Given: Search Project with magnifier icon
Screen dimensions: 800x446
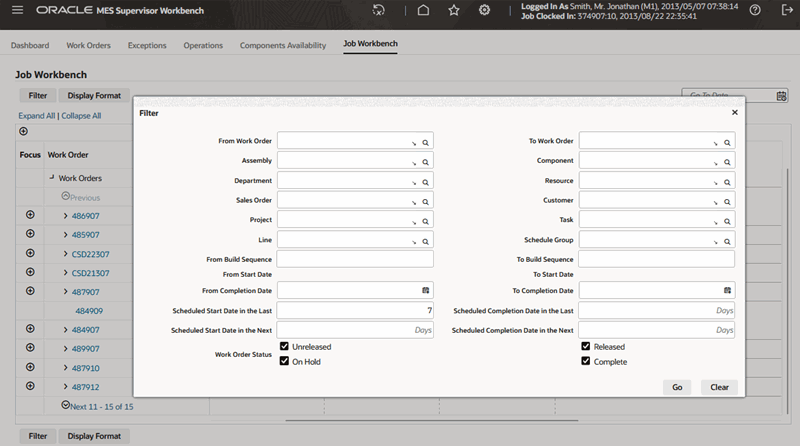Looking at the screenshot, I should coord(426,221).
